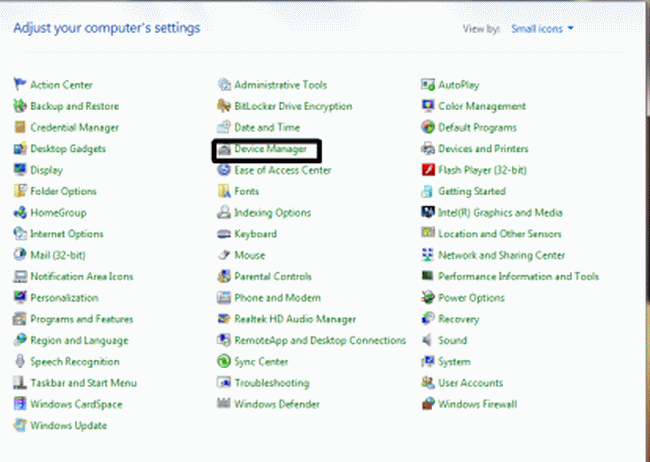Go to User Accounts settings
This screenshot has width=650, height=462.
470,383
